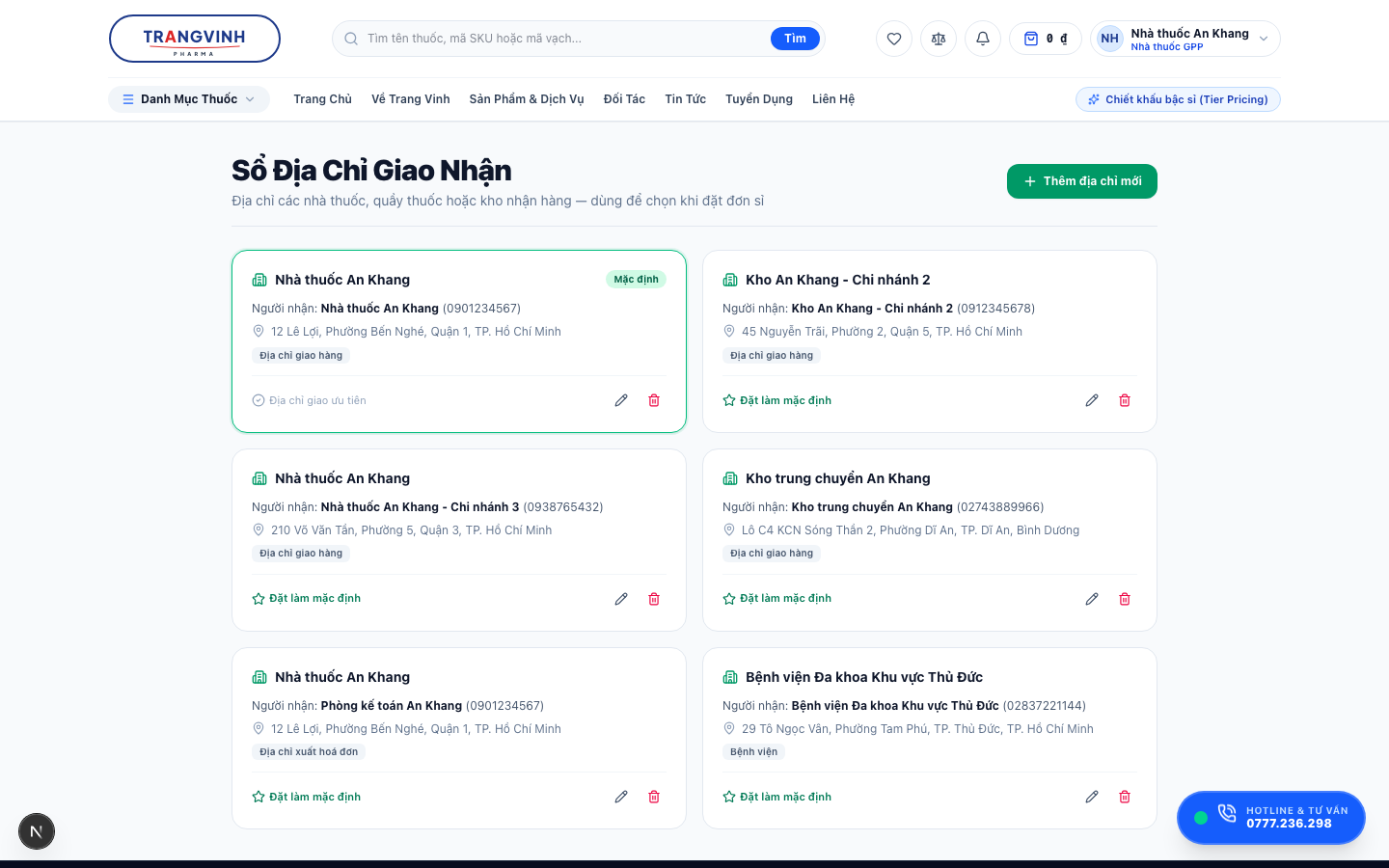Viewport: 1389px width, 868px height.
Task: Set Chi nhánh 3 address as default
Action: click(x=307, y=599)
